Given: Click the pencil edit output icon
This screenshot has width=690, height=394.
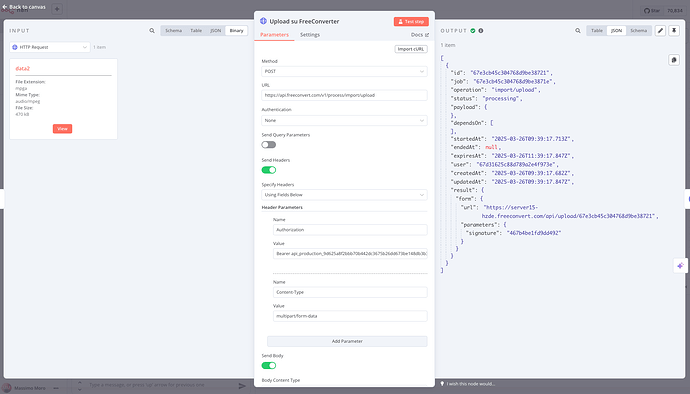Looking at the screenshot, I should (660, 31).
